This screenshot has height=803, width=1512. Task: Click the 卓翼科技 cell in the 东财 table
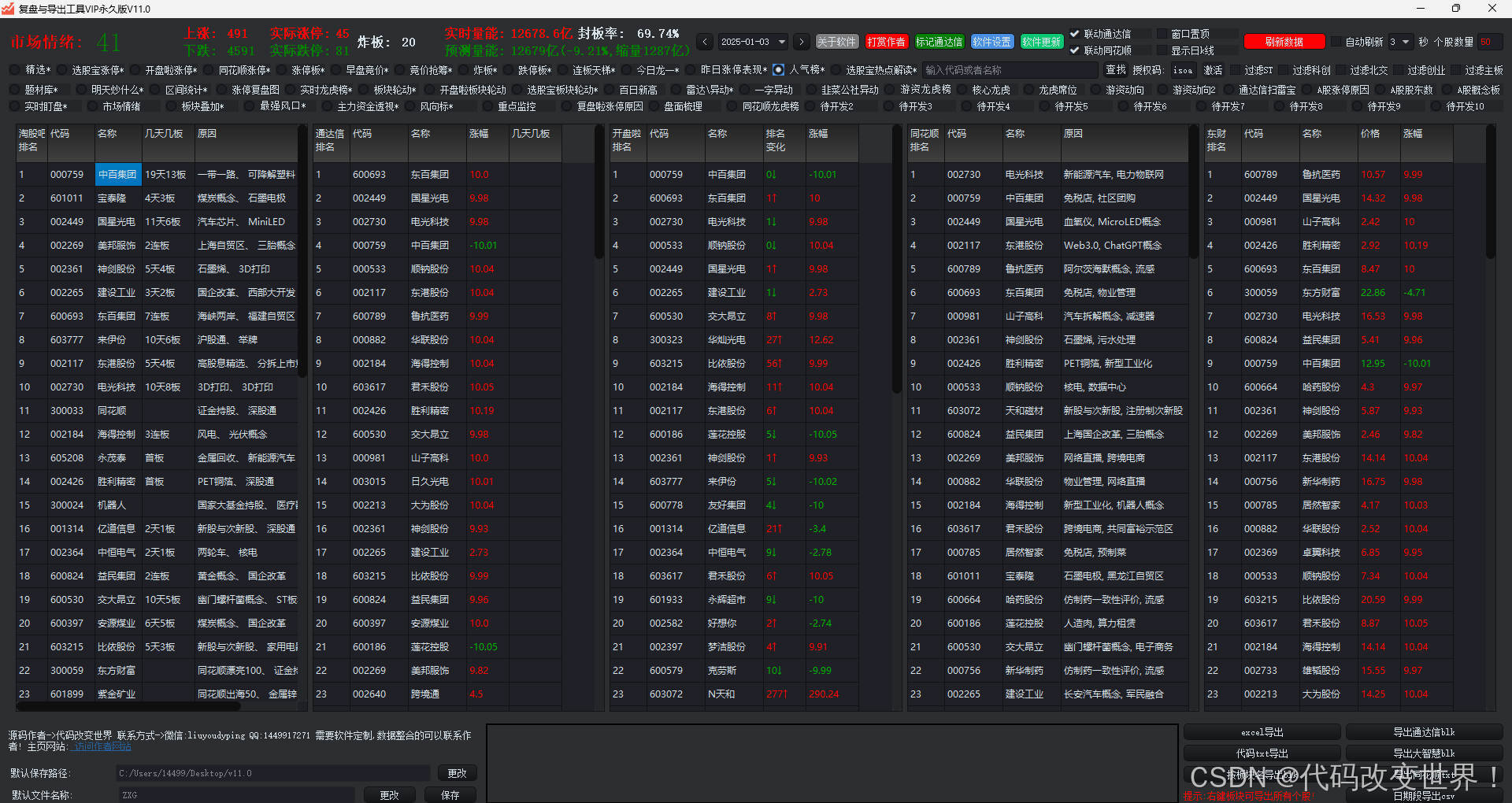(x=1328, y=553)
